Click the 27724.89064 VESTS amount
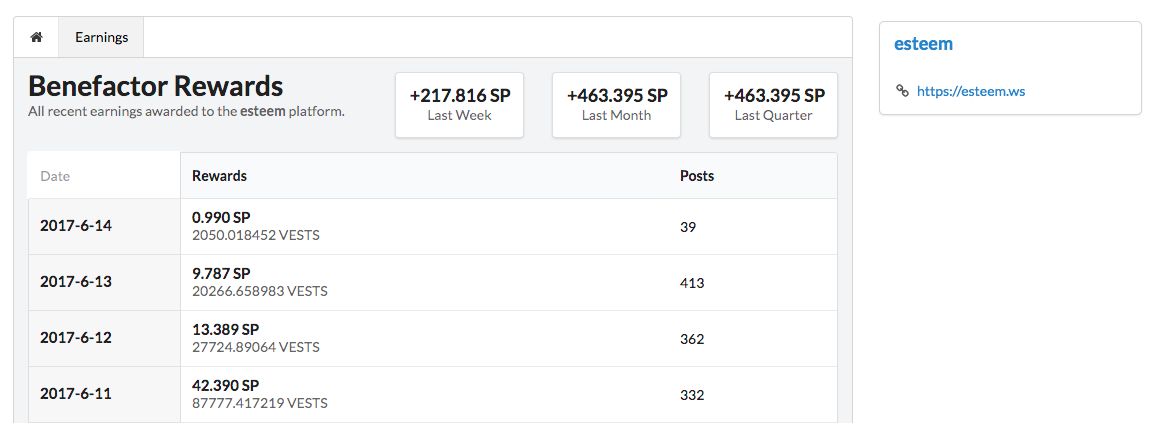This screenshot has width=1151, height=423. click(x=256, y=347)
